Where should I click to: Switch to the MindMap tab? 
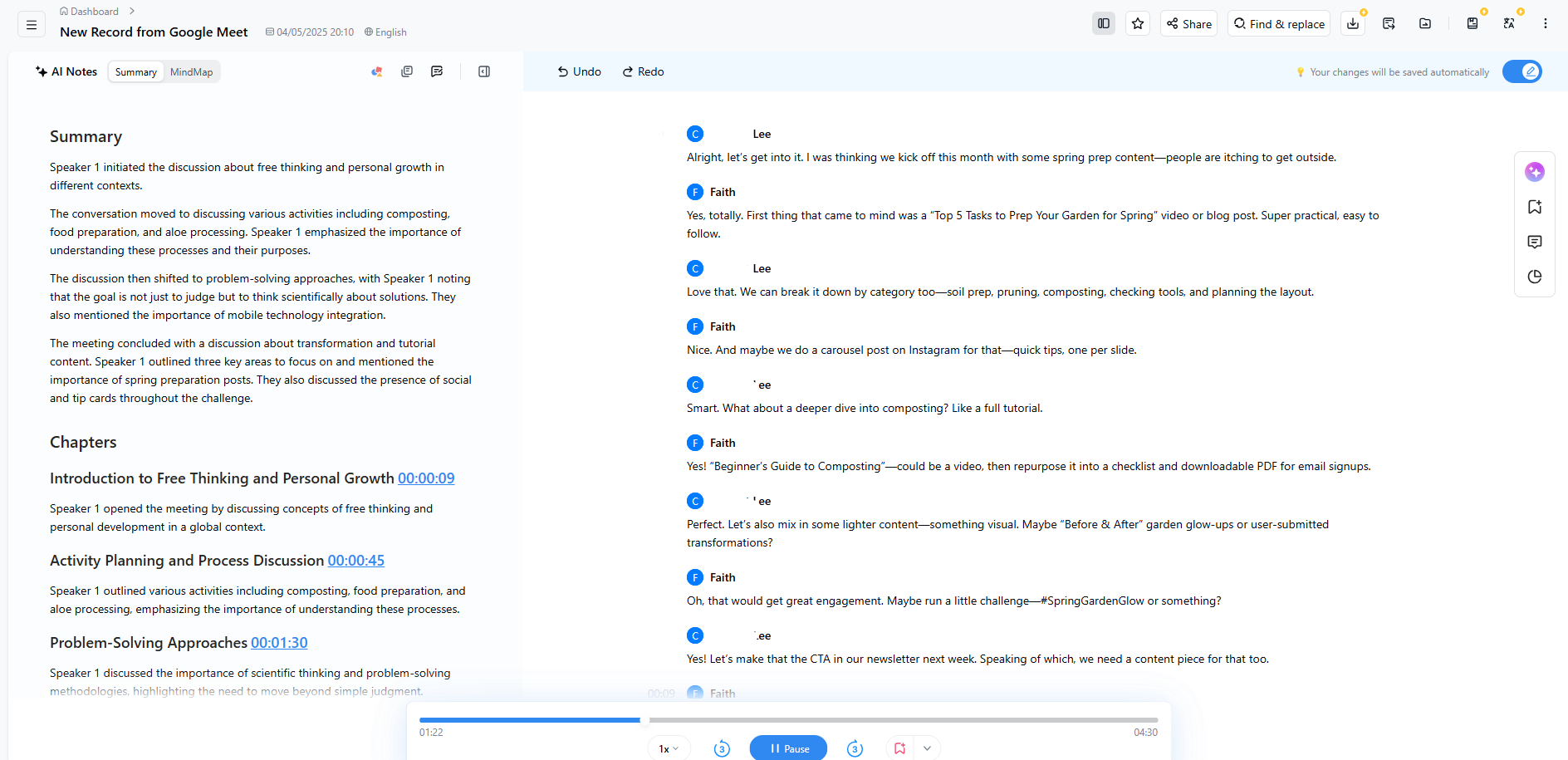(192, 71)
